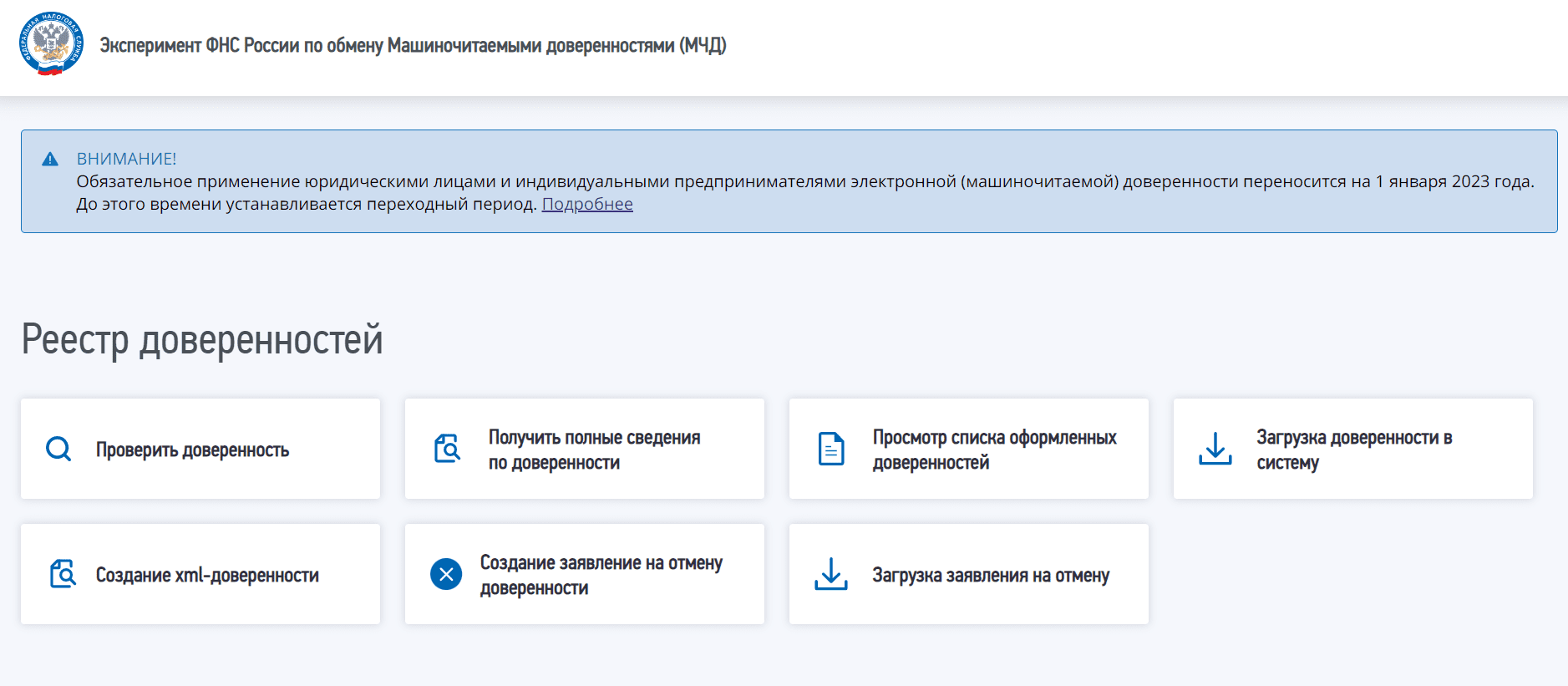
Task: Click the document-search icon beside Получить полные сведения
Action: 447,449
